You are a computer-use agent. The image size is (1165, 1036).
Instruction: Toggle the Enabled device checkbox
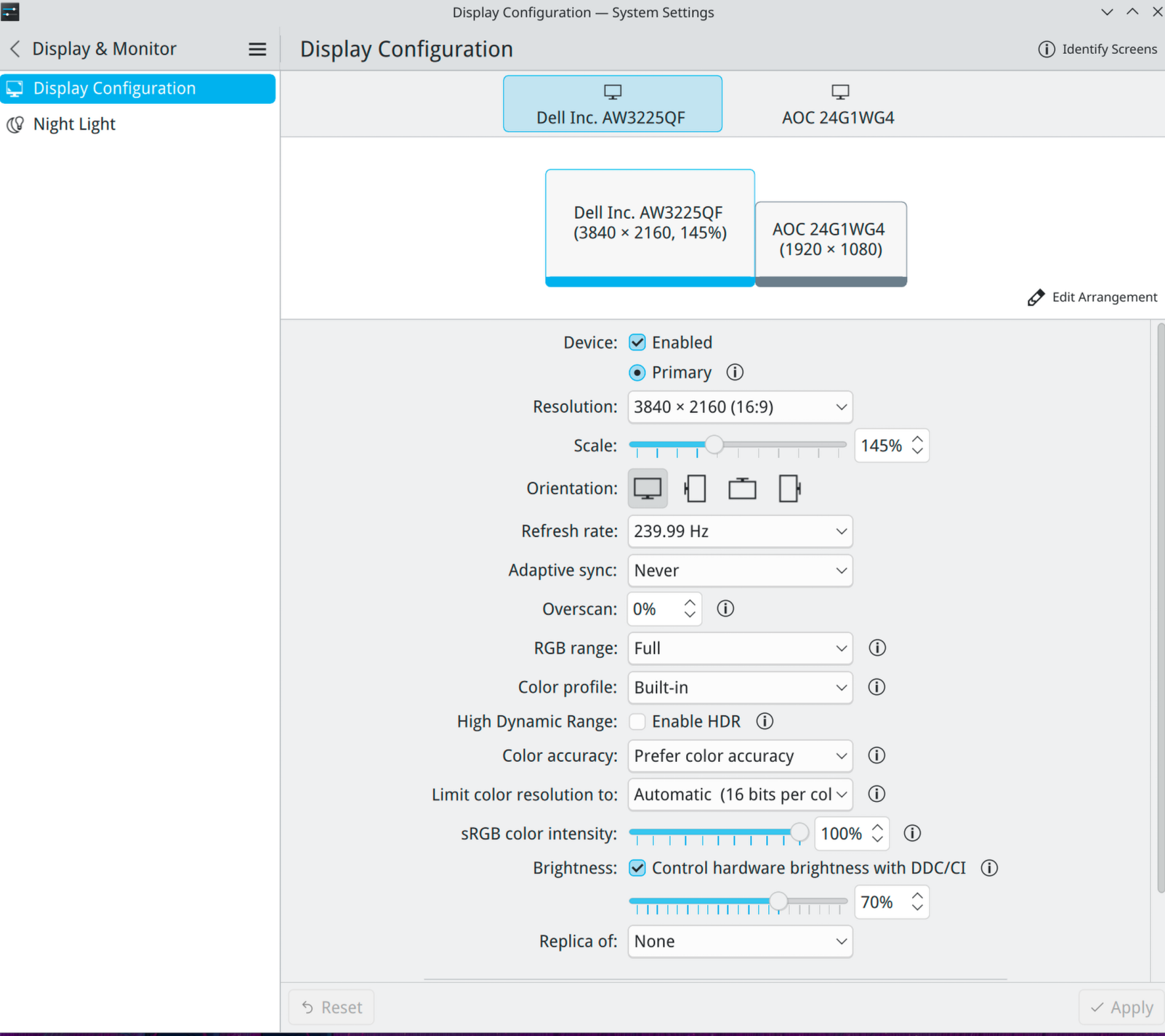pyautogui.click(x=637, y=342)
